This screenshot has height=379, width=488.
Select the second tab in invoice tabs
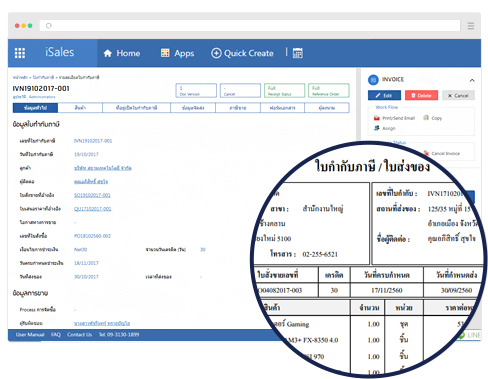point(80,108)
